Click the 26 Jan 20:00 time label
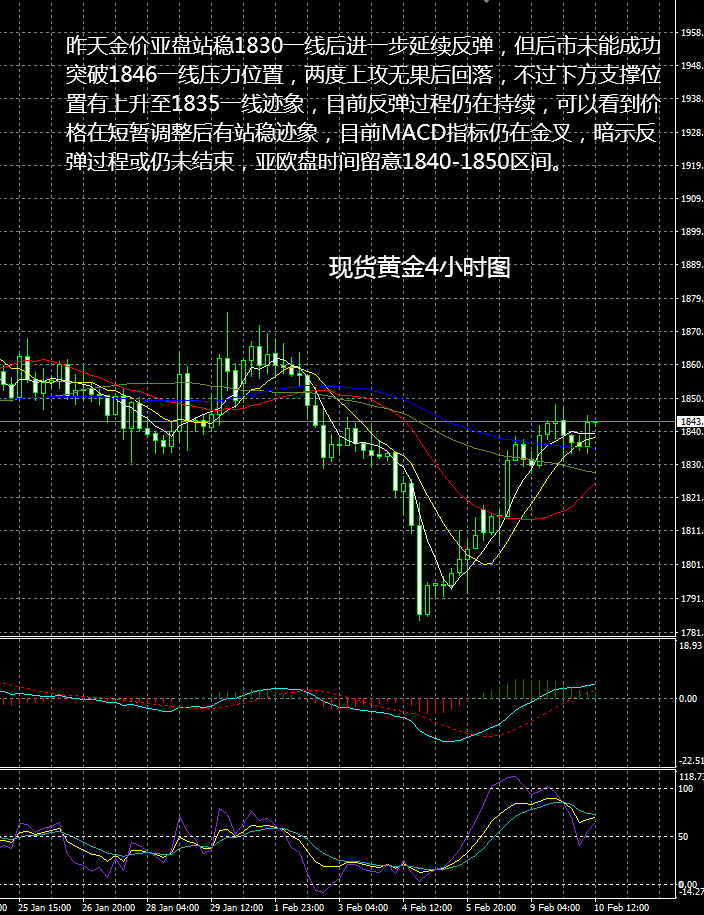 (109, 908)
